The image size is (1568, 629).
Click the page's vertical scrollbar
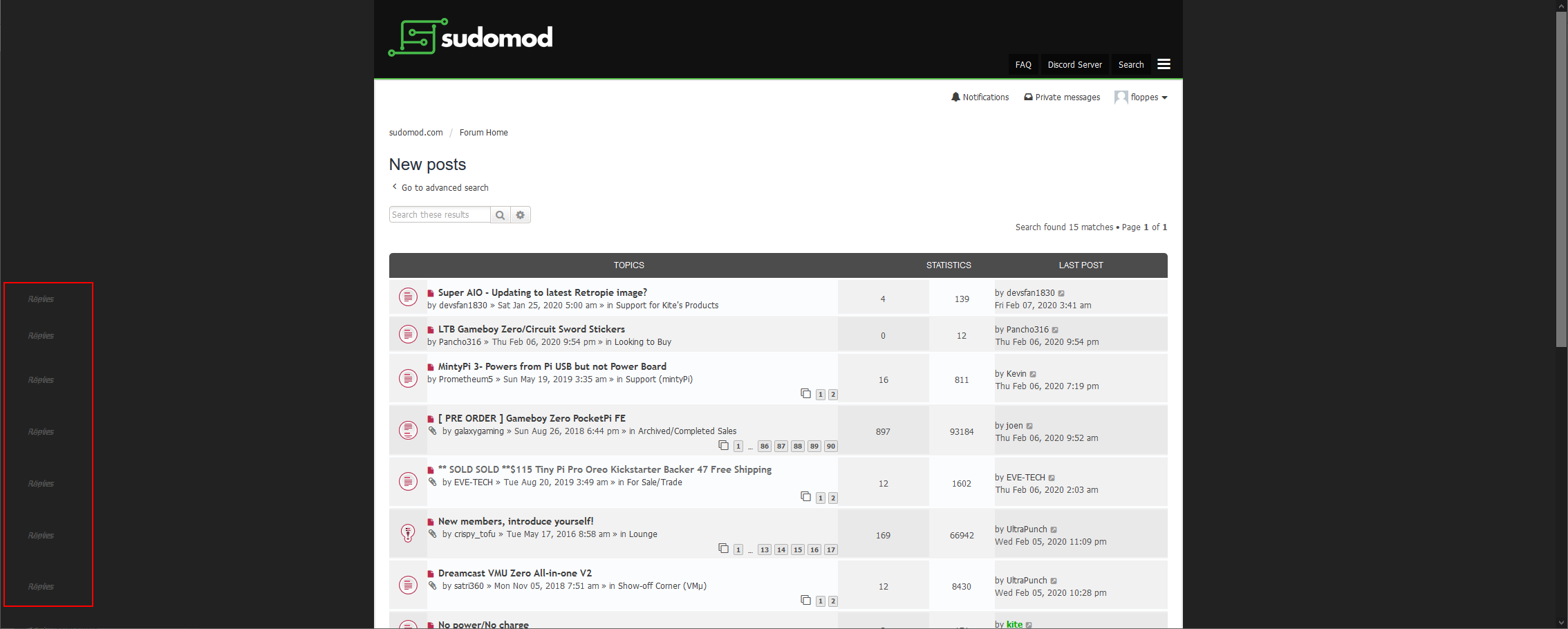[1561, 180]
